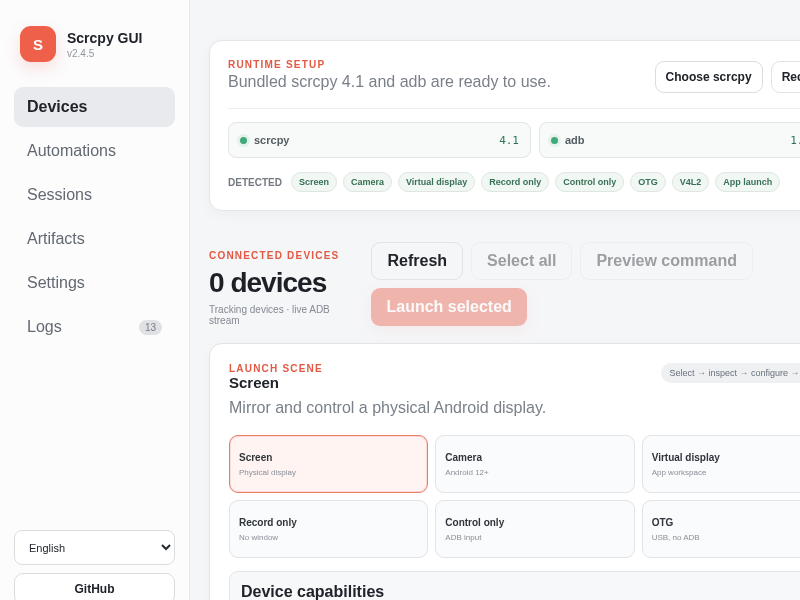Viewport: 800px width, 600px height.
Task: Click the 0 devices count text
Action: pos(267,283)
